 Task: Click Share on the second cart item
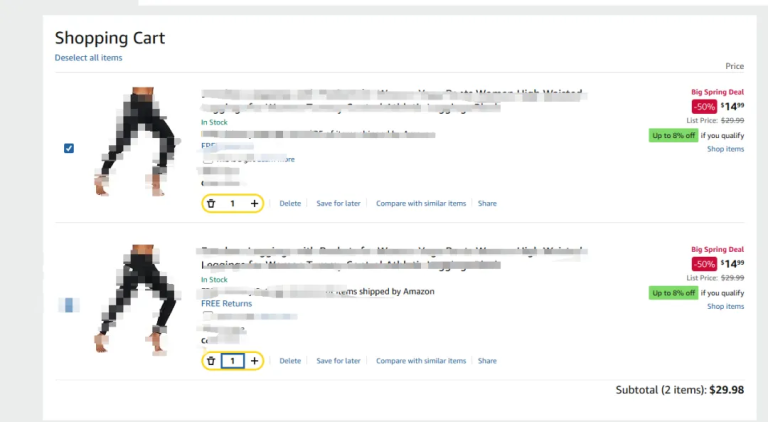coord(487,361)
